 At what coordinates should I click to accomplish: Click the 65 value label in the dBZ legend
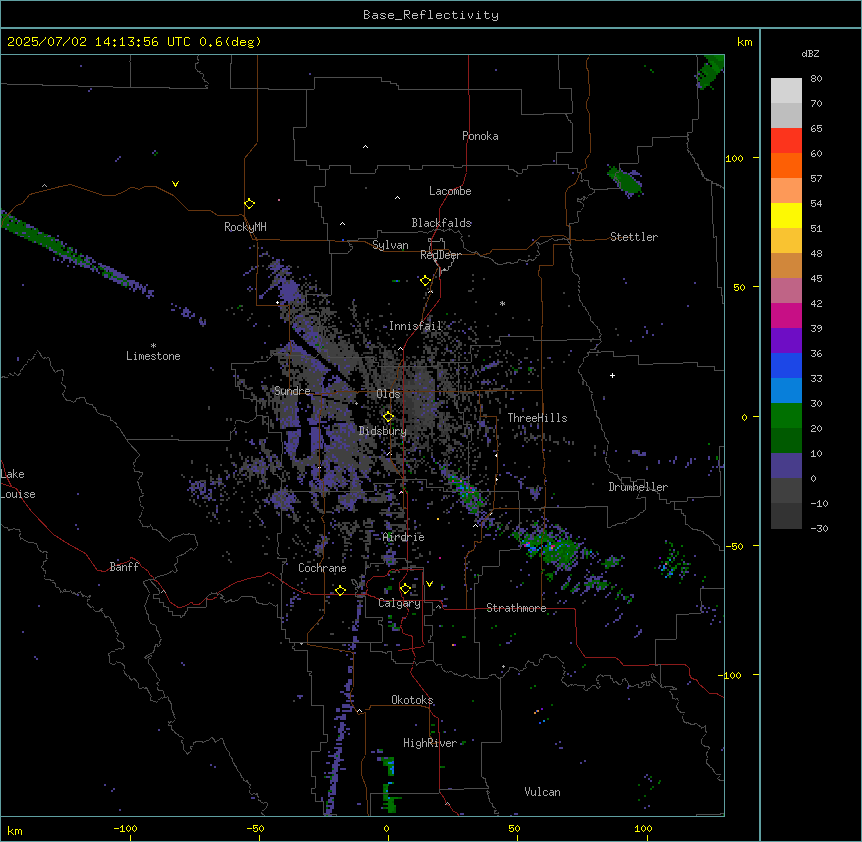816,129
